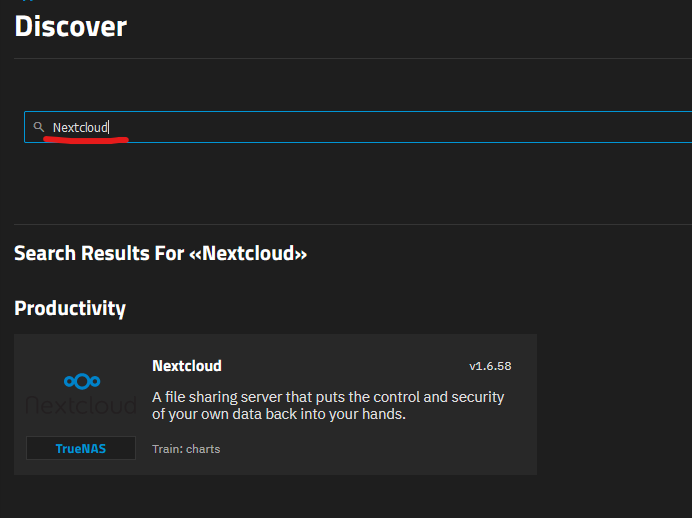Image resolution: width=692 pixels, height=518 pixels.
Task: Click the Productivity category heading
Action: click(x=70, y=308)
